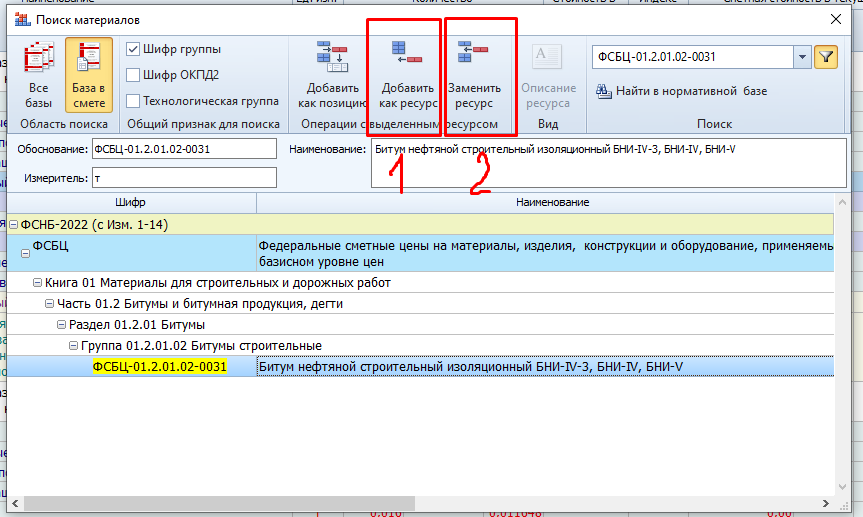The height and width of the screenshot is (517, 863).
Task: Click the horizontal scrollbar right arrow
Action: click(x=826, y=503)
